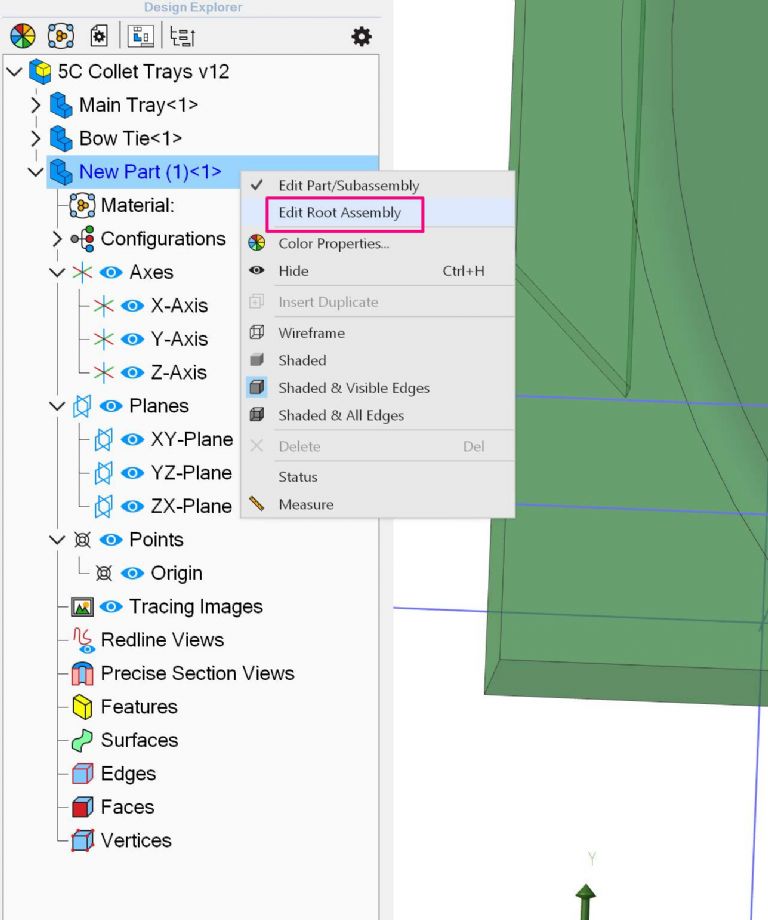Screen dimensions: 768x920
Task: Click the yellow Features icon
Action: tap(83, 707)
